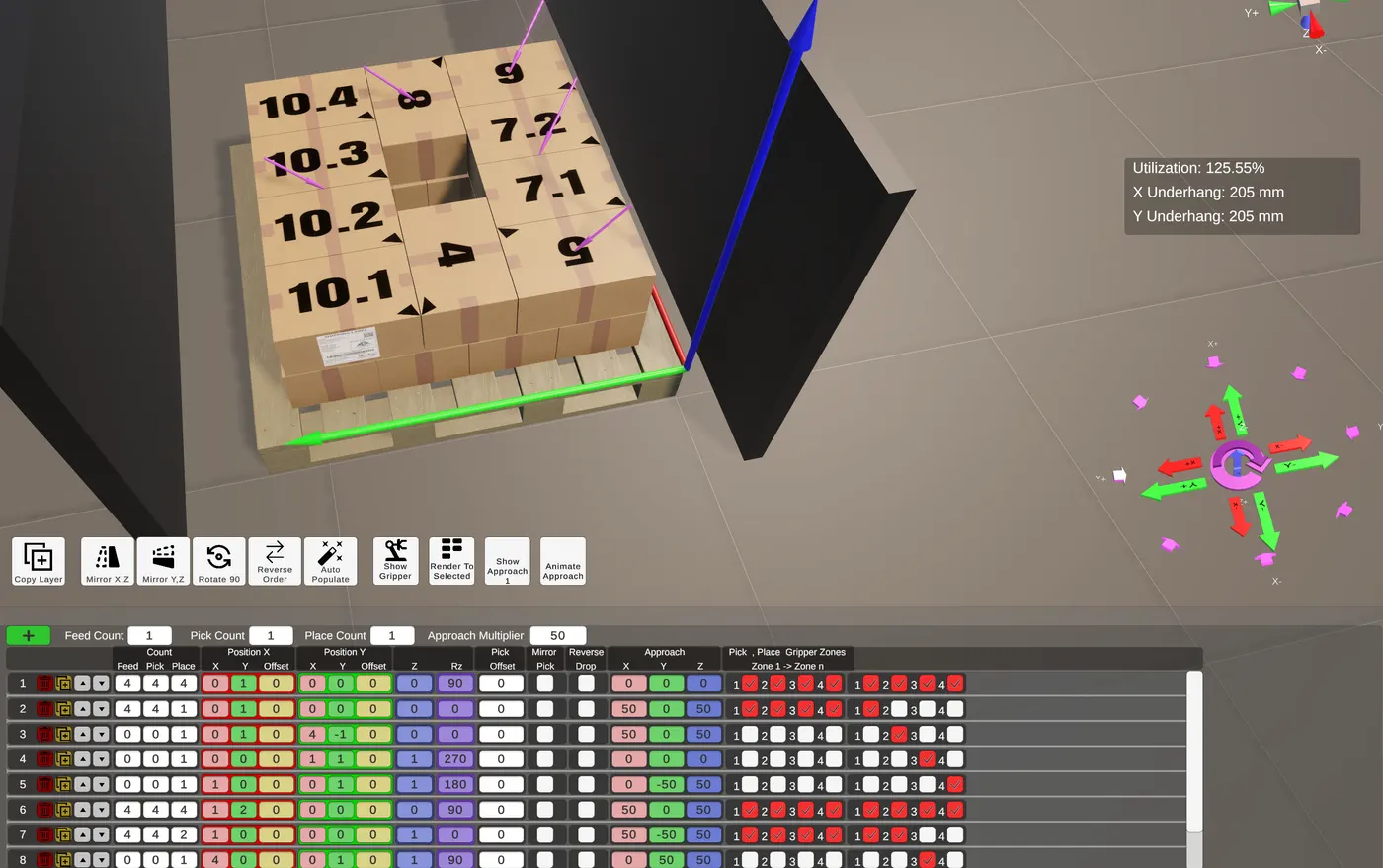Enable Reverse Drop for row 3
The height and width of the screenshot is (868, 1383).
(x=586, y=735)
